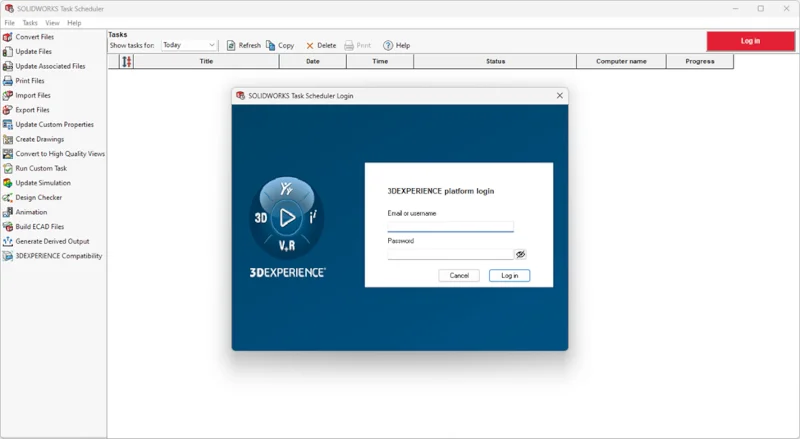This screenshot has width=800, height=439.
Task: Open the View menu
Action: click(52, 22)
